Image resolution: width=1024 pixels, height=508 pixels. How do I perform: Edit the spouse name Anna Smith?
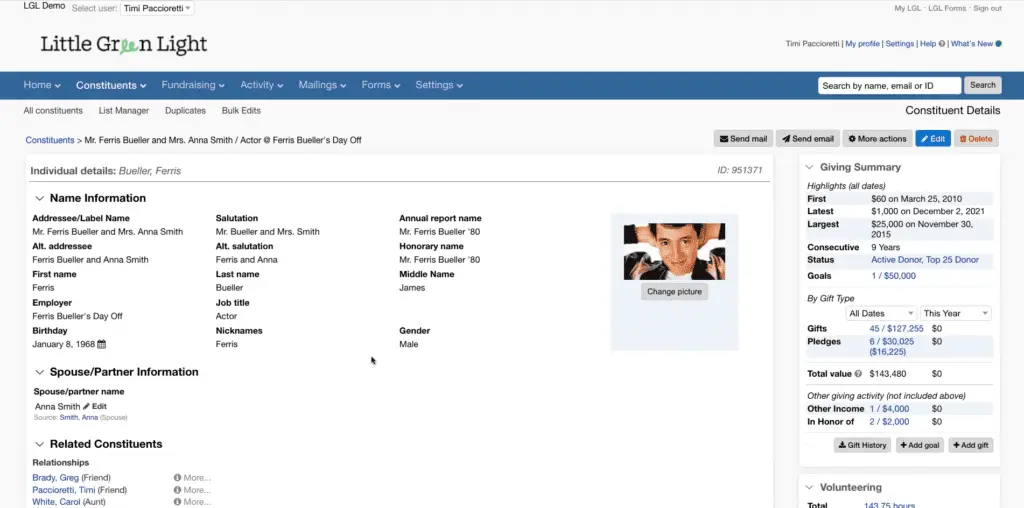coord(95,406)
